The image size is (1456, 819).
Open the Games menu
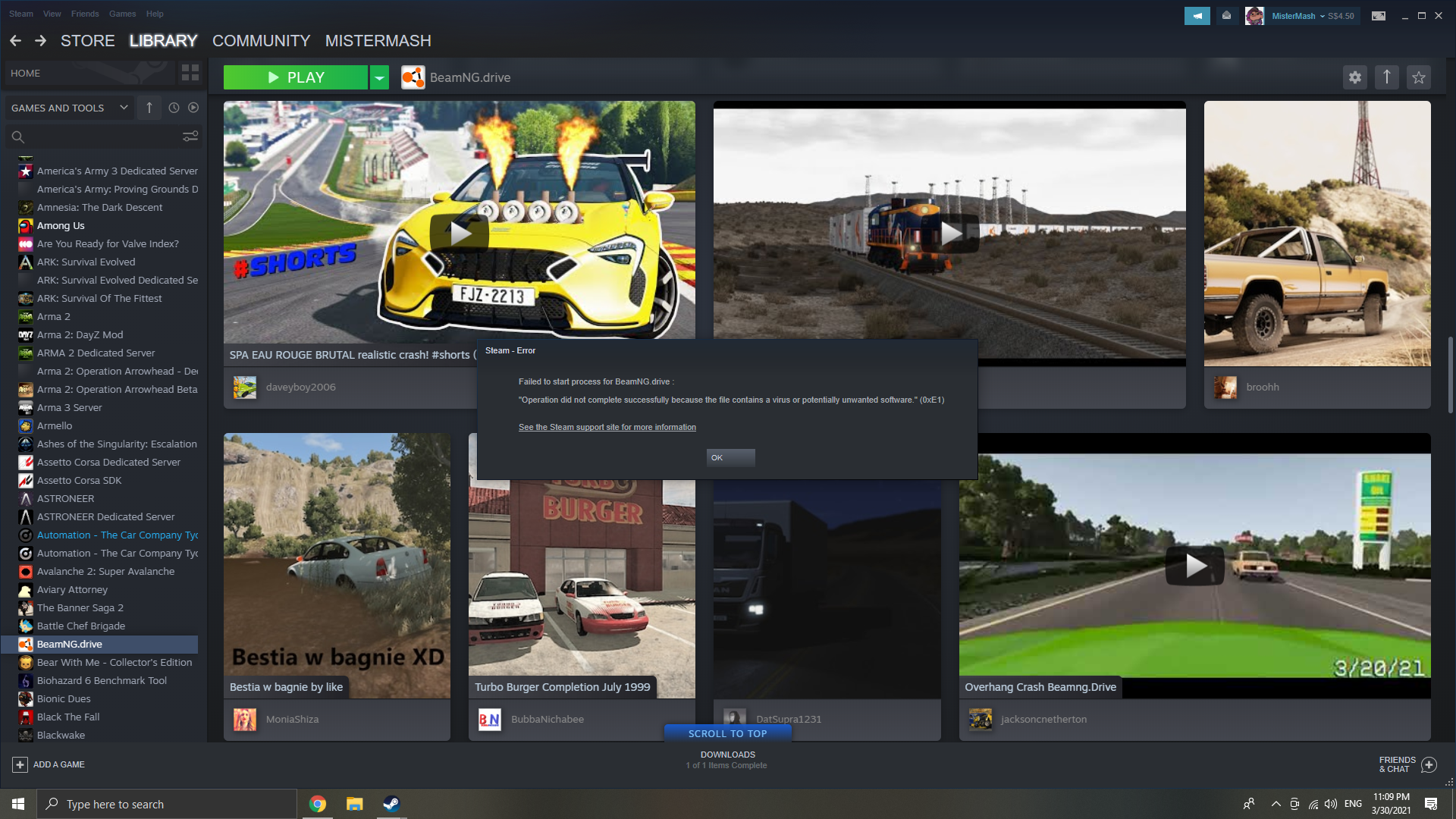[x=122, y=14]
